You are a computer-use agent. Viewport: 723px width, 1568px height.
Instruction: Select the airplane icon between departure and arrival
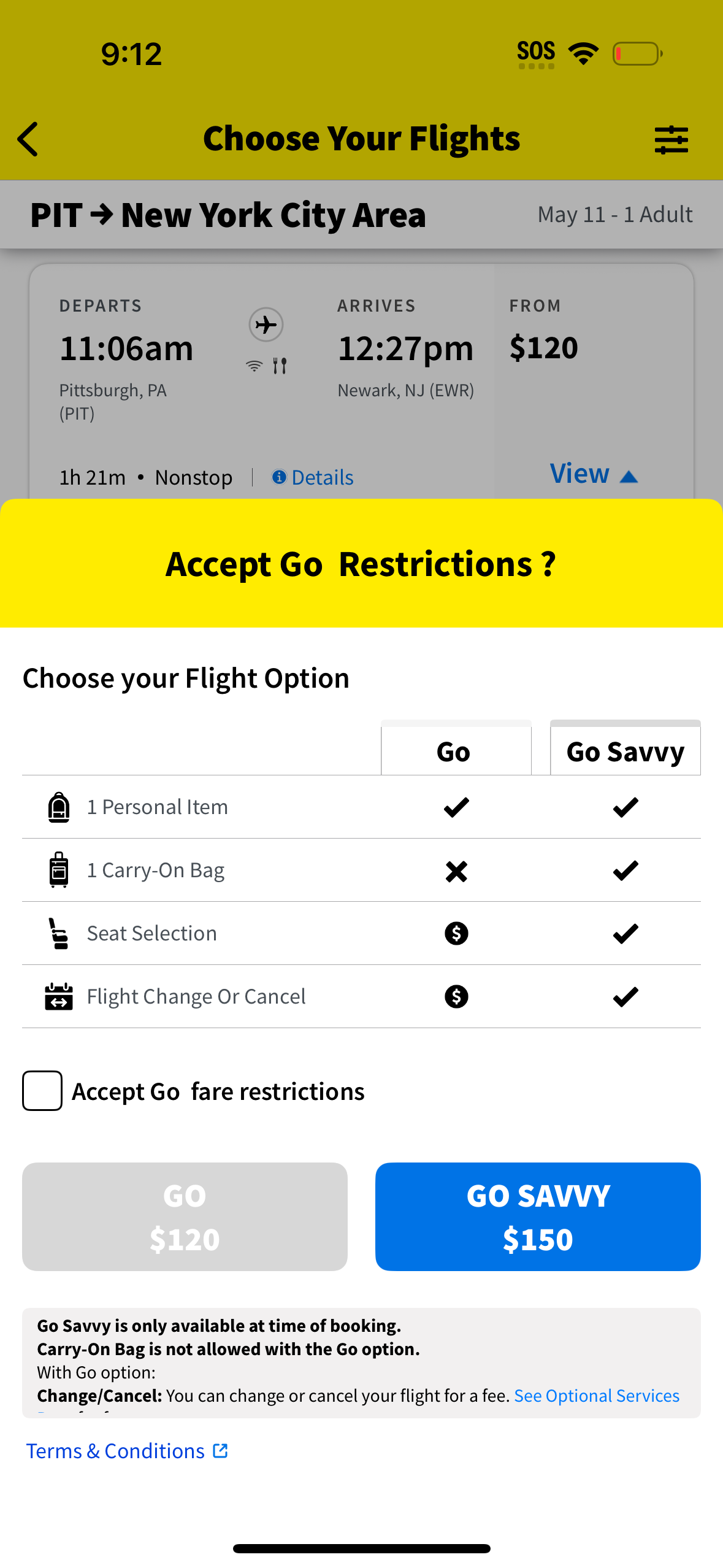click(266, 325)
